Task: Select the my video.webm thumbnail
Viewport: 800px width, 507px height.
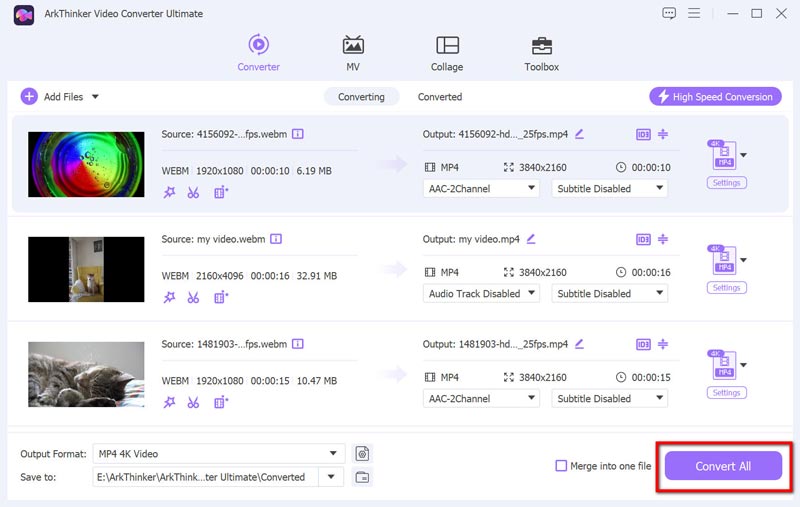Action: tap(86, 269)
